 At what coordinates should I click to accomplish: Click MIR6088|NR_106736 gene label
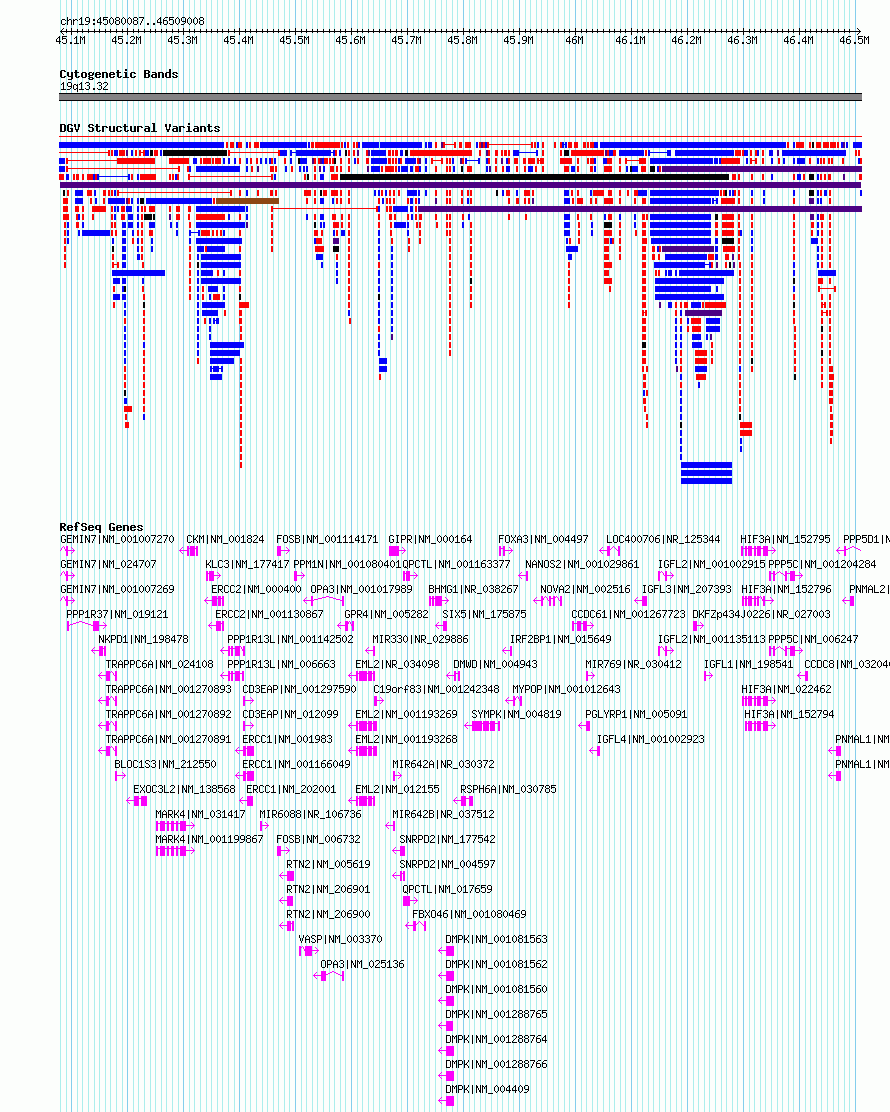(x=310, y=813)
